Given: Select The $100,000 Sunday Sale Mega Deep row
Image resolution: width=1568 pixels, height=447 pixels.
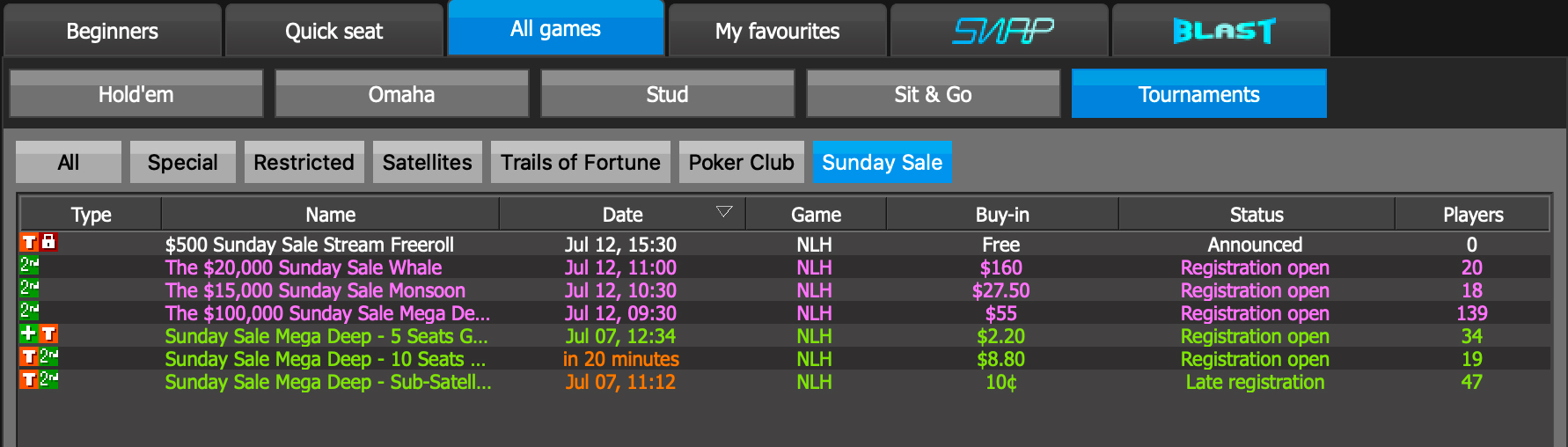Looking at the screenshot, I should 784,313.
